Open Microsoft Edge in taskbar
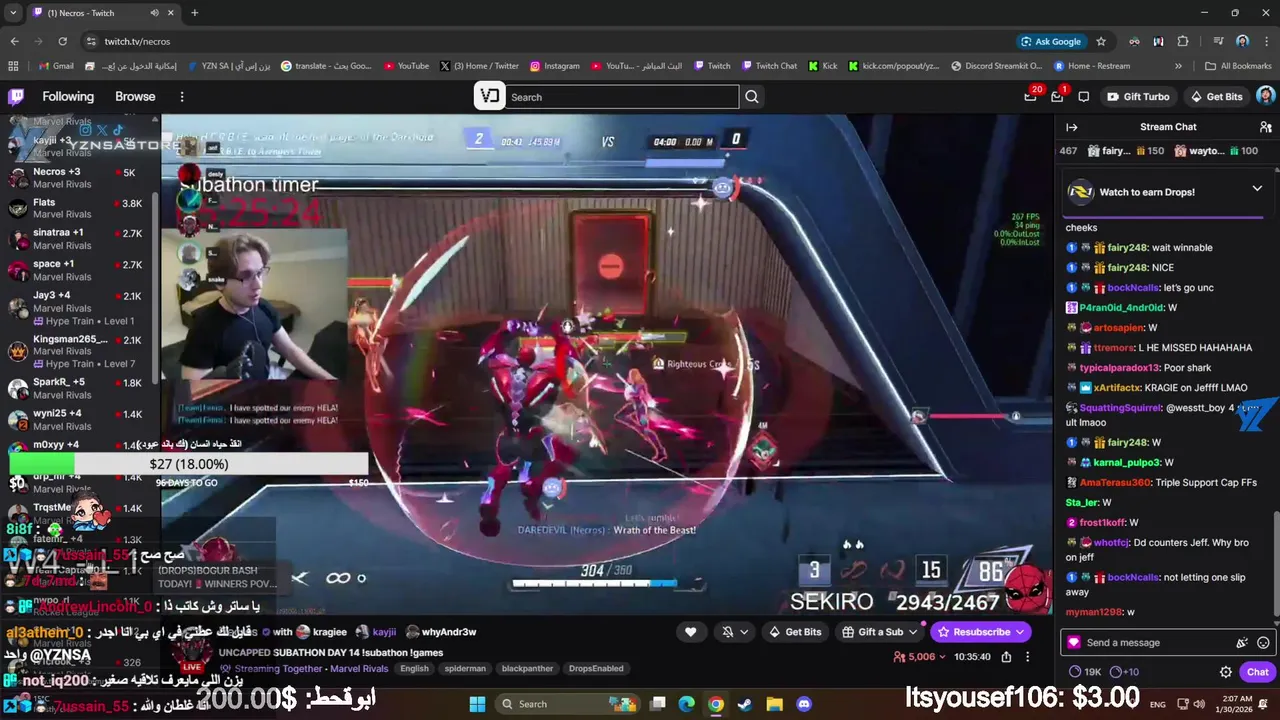 pyautogui.click(x=686, y=704)
